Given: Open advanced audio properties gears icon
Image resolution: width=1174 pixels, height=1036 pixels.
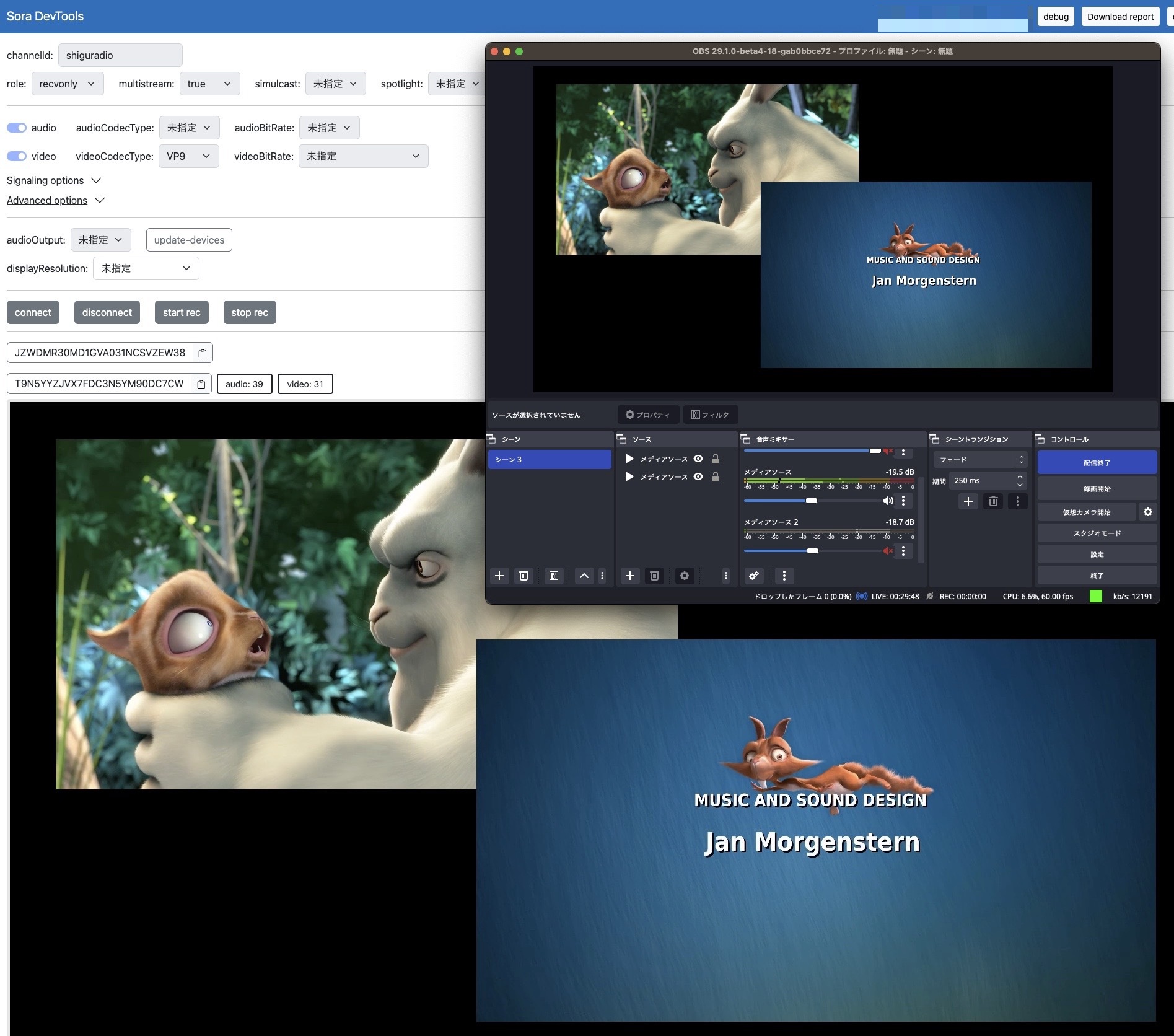Looking at the screenshot, I should (x=754, y=576).
